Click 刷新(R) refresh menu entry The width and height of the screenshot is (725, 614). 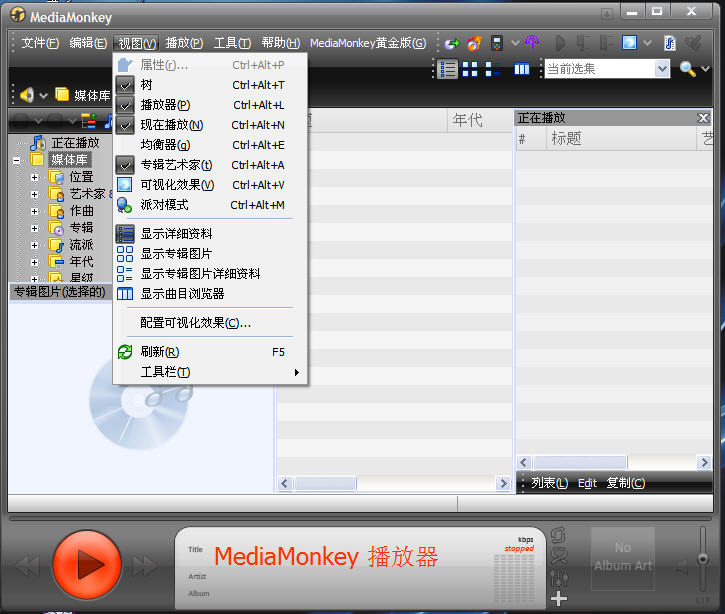[210, 352]
